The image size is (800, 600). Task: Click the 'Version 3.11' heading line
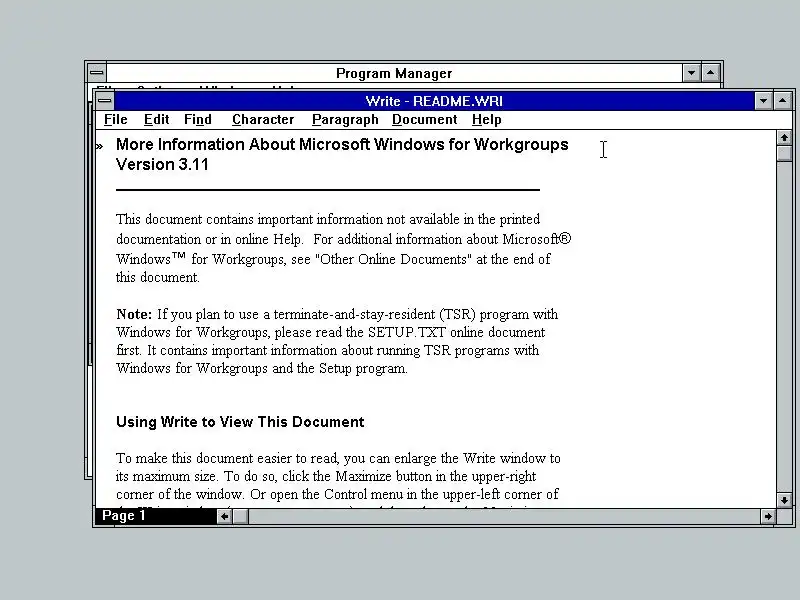tap(162, 164)
